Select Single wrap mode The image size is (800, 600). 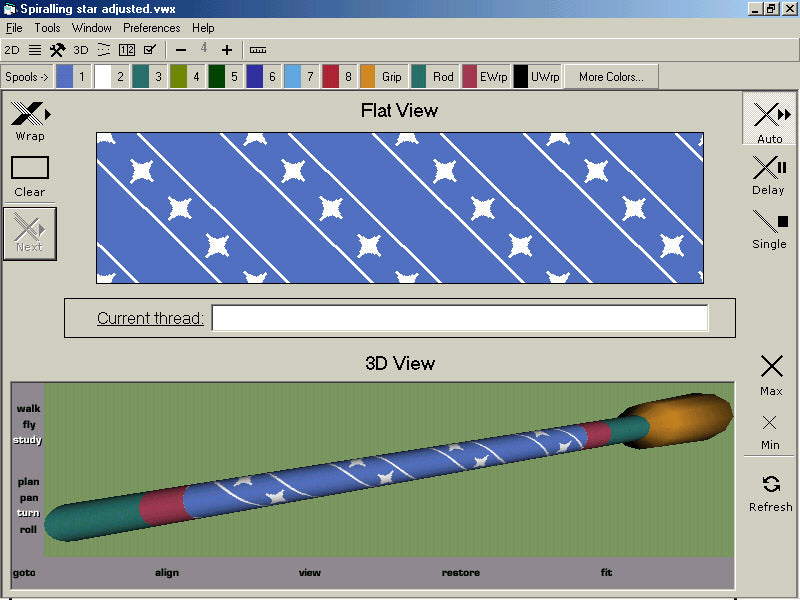click(x=769, y=222)
